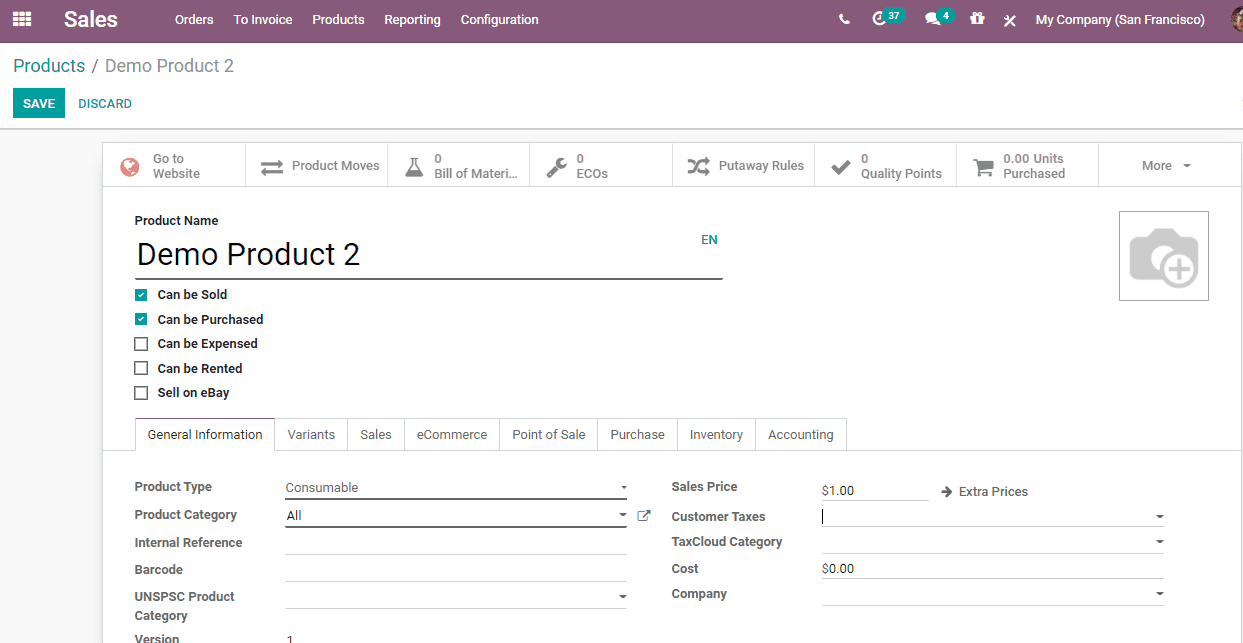
Task: Click the user avatar in top bar
Action: coord(1237,20)
